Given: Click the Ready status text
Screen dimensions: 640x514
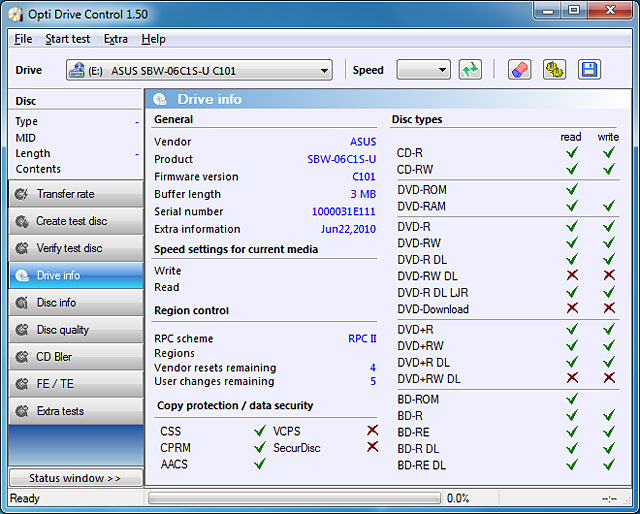Looking at the screenshot, I should pyautogui.click(x=24, y=498).
